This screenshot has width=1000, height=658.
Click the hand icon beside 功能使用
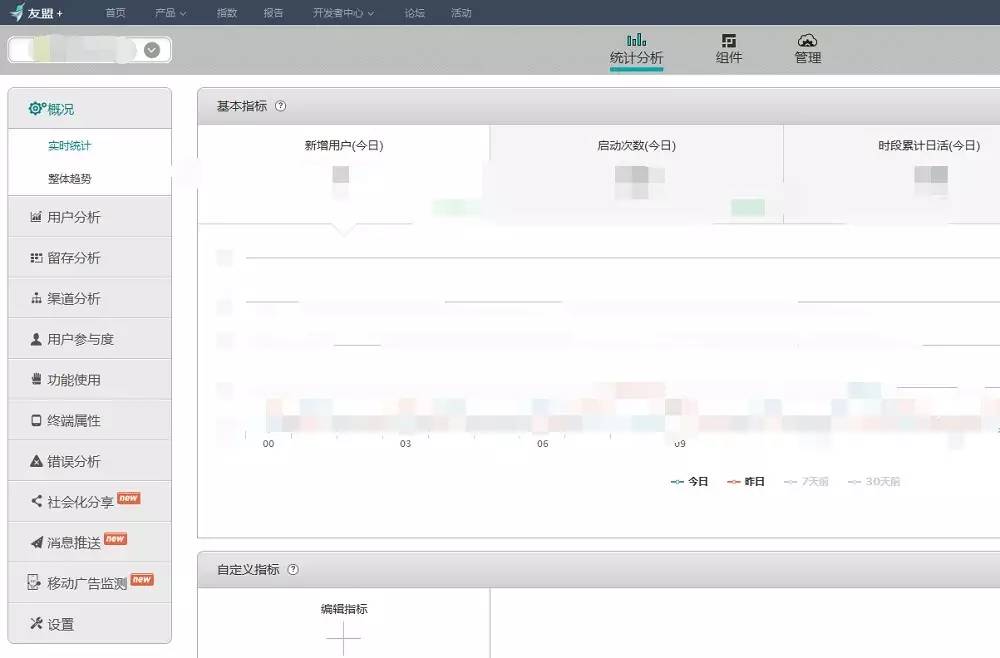[x=36, y=379]
